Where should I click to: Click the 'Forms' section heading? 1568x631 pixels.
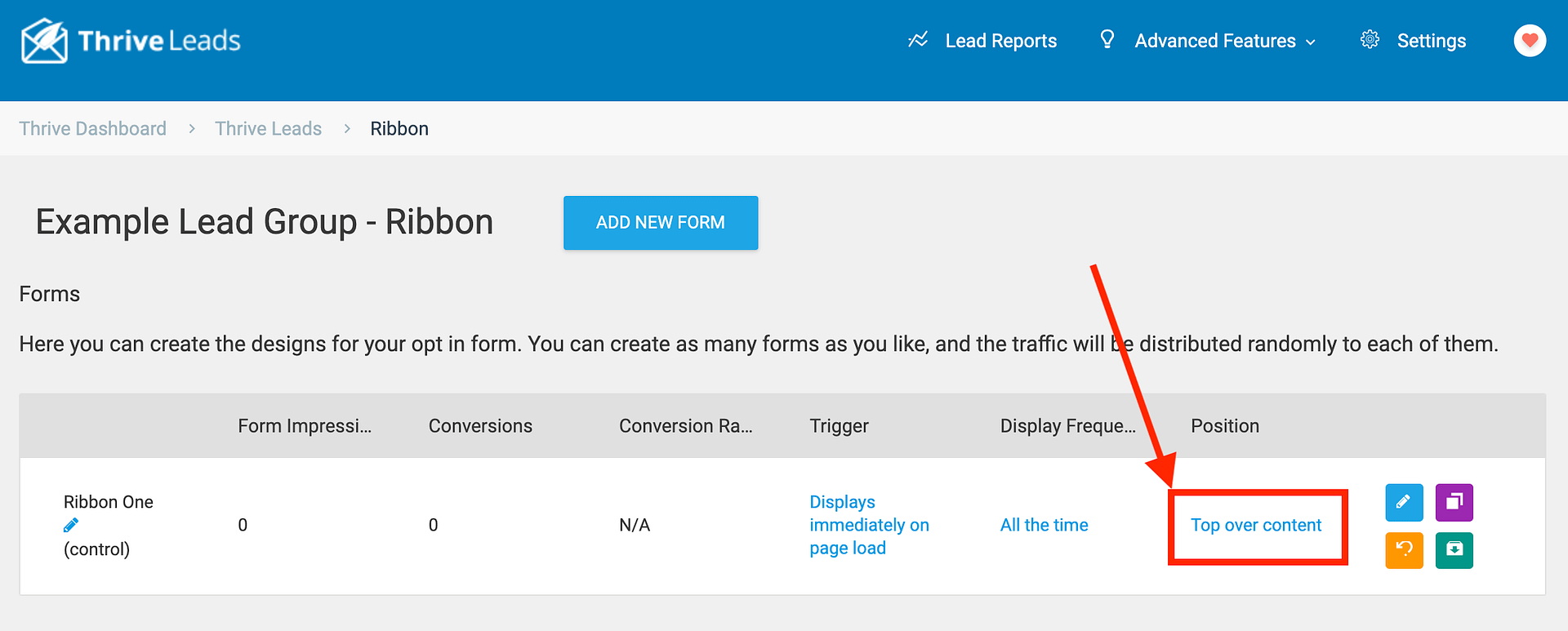click(x=50, y=294)
